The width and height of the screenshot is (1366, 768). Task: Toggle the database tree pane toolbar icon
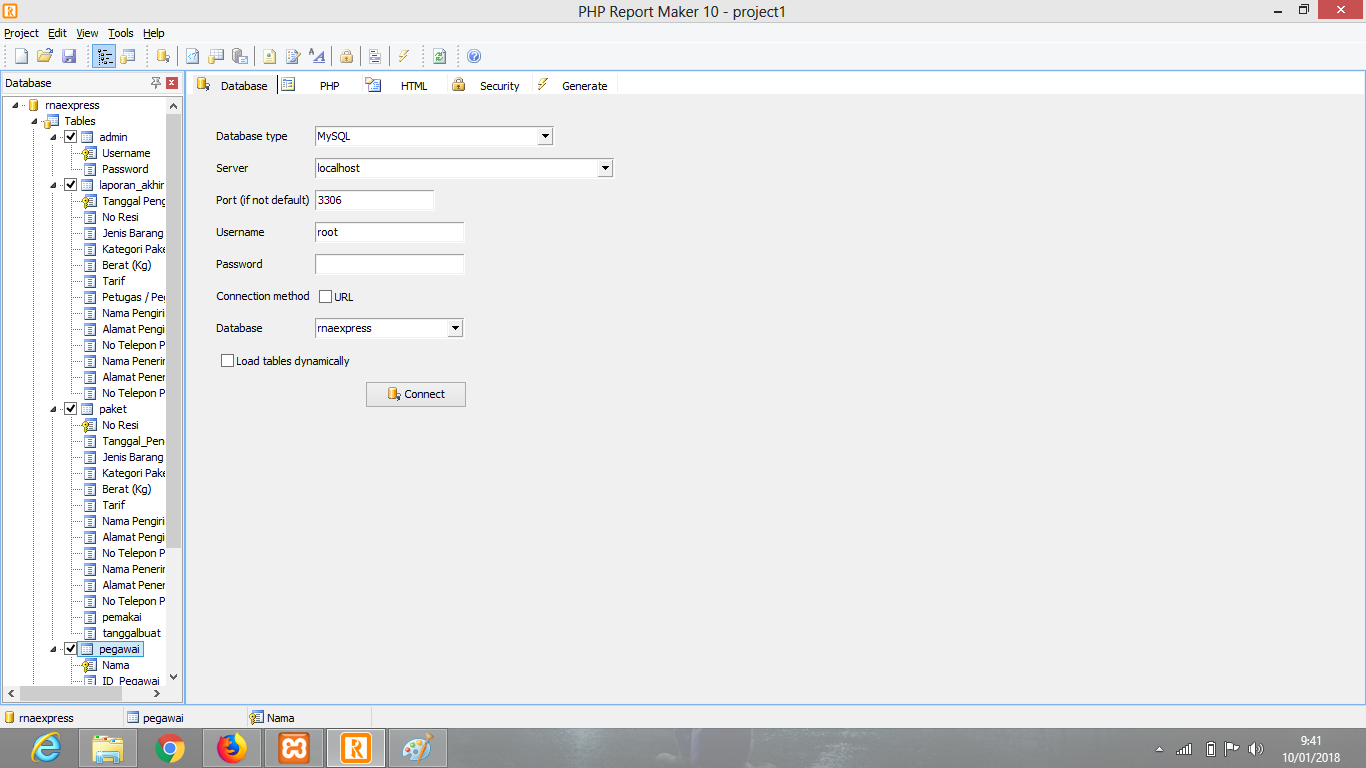(104, 56)
